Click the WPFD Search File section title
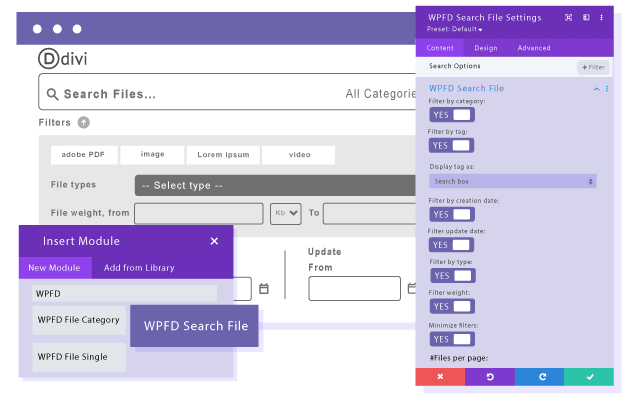 (x=466, y=88)
